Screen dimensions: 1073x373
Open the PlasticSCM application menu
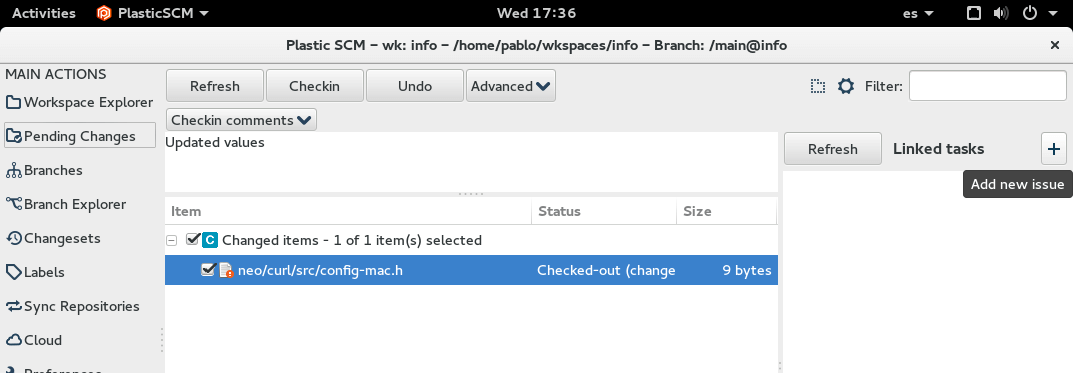[x=153, y=13]
